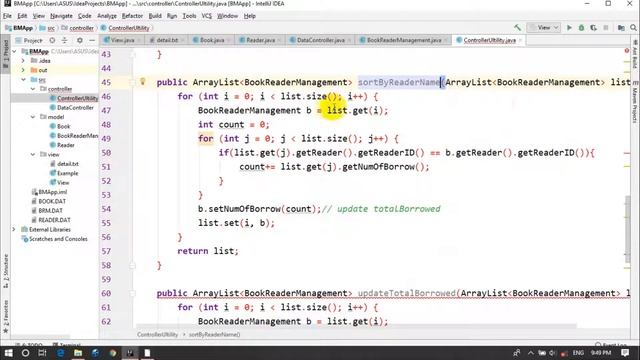Image resolution: width=640 pixels, height=360 pixels.
Task: Run the app with green play button
Action: tap(569, 28)
